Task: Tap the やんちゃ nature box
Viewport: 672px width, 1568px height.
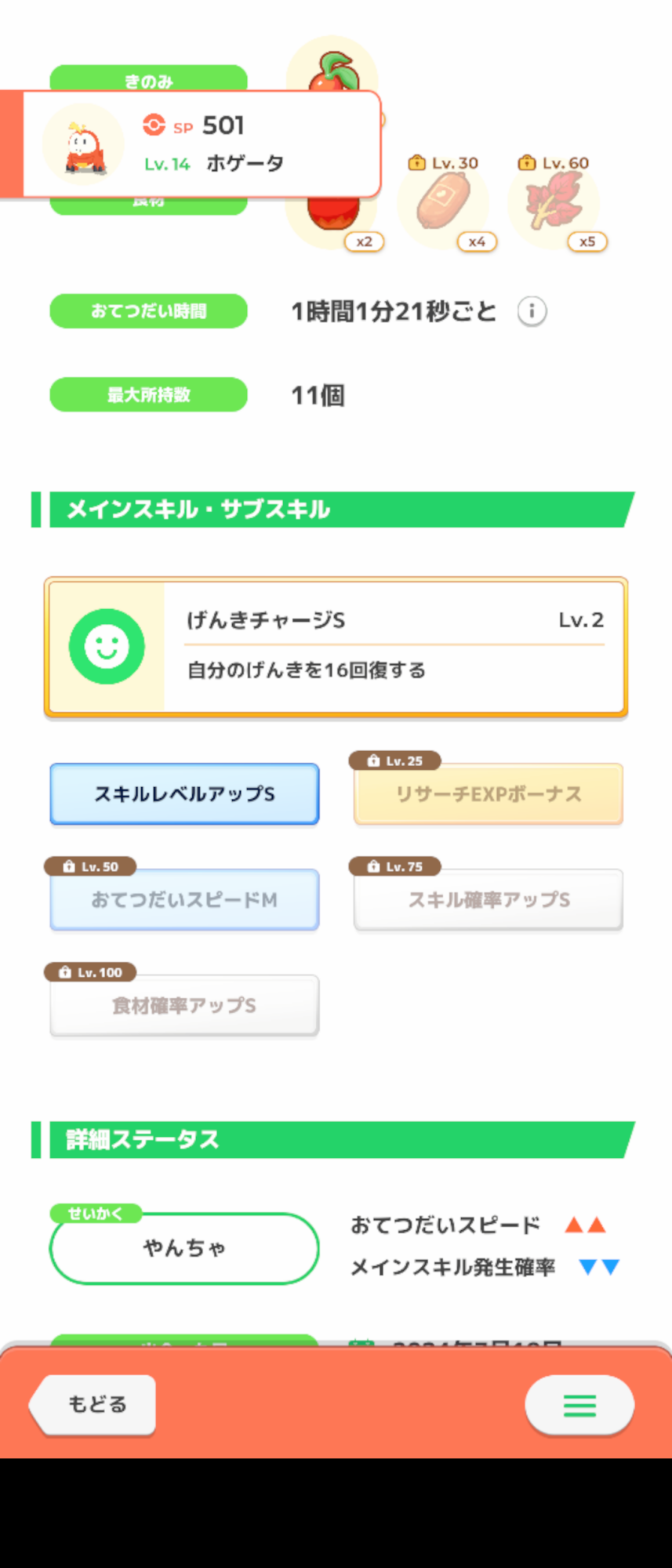Action: tap(184, 1248)
